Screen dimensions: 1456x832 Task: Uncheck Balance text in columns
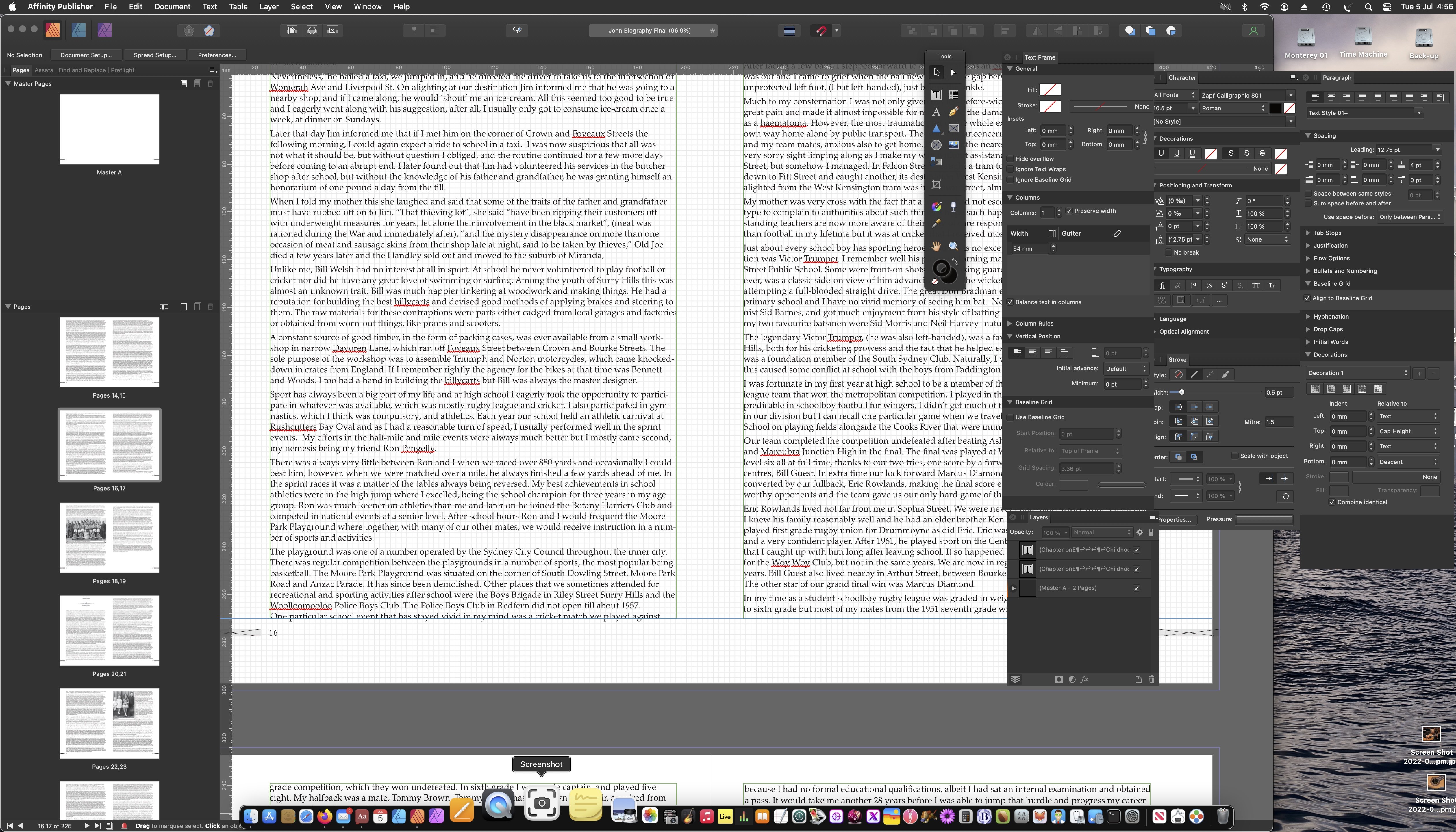(x=1010, y=302)
